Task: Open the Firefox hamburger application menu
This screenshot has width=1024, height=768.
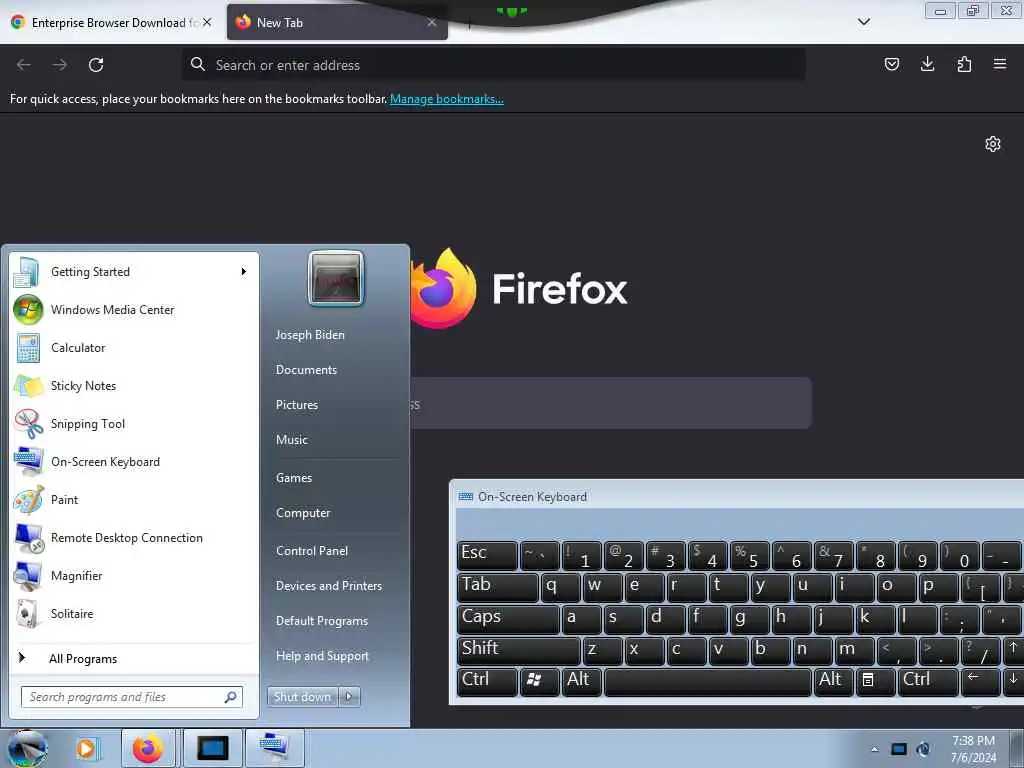Action: point(1000,64)
